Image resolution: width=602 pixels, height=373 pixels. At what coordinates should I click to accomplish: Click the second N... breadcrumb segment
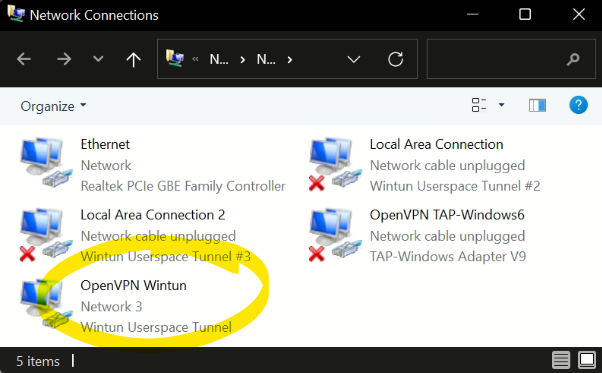(266, 59)
